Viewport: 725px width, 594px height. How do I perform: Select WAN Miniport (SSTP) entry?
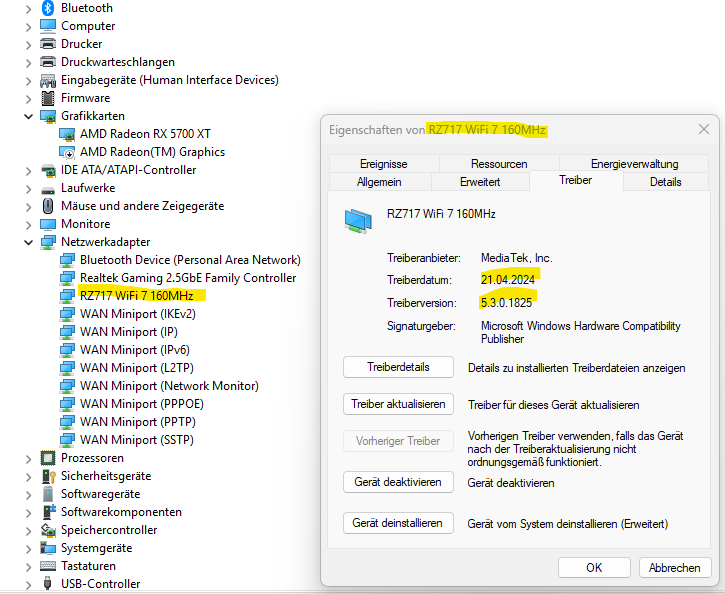pyautogui.click(x=137, y=440)
